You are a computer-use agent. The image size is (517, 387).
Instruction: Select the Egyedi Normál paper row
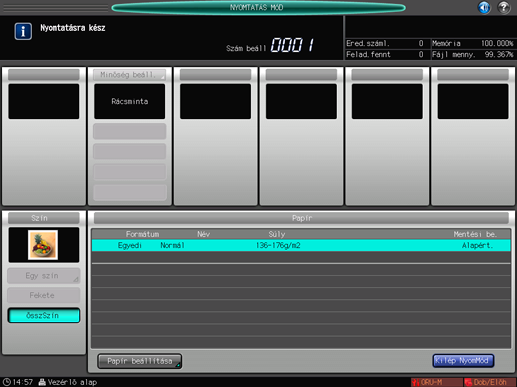[x=301, y=245]
